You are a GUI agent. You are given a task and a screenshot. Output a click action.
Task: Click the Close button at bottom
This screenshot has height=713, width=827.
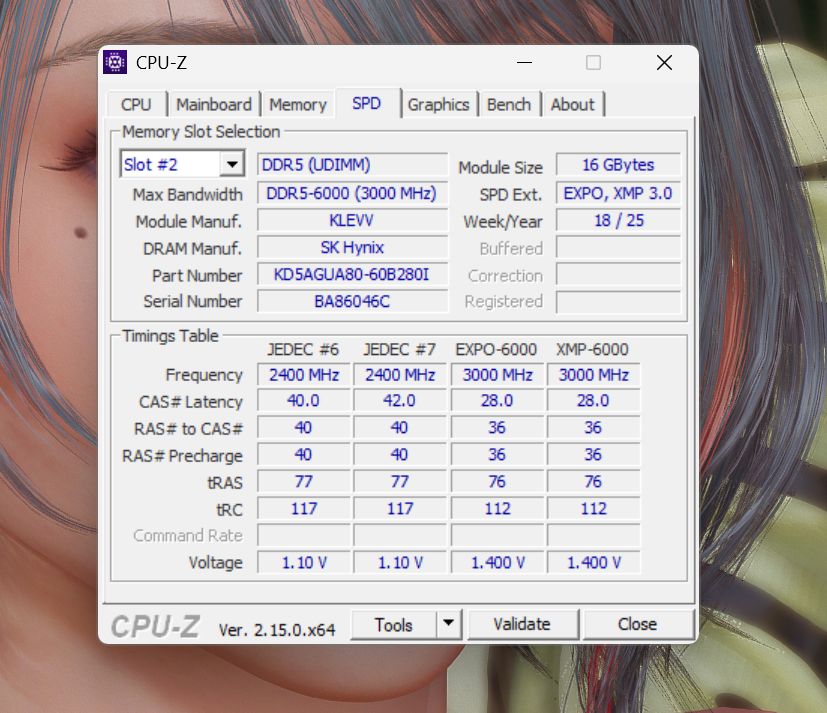tap(637, 624)
